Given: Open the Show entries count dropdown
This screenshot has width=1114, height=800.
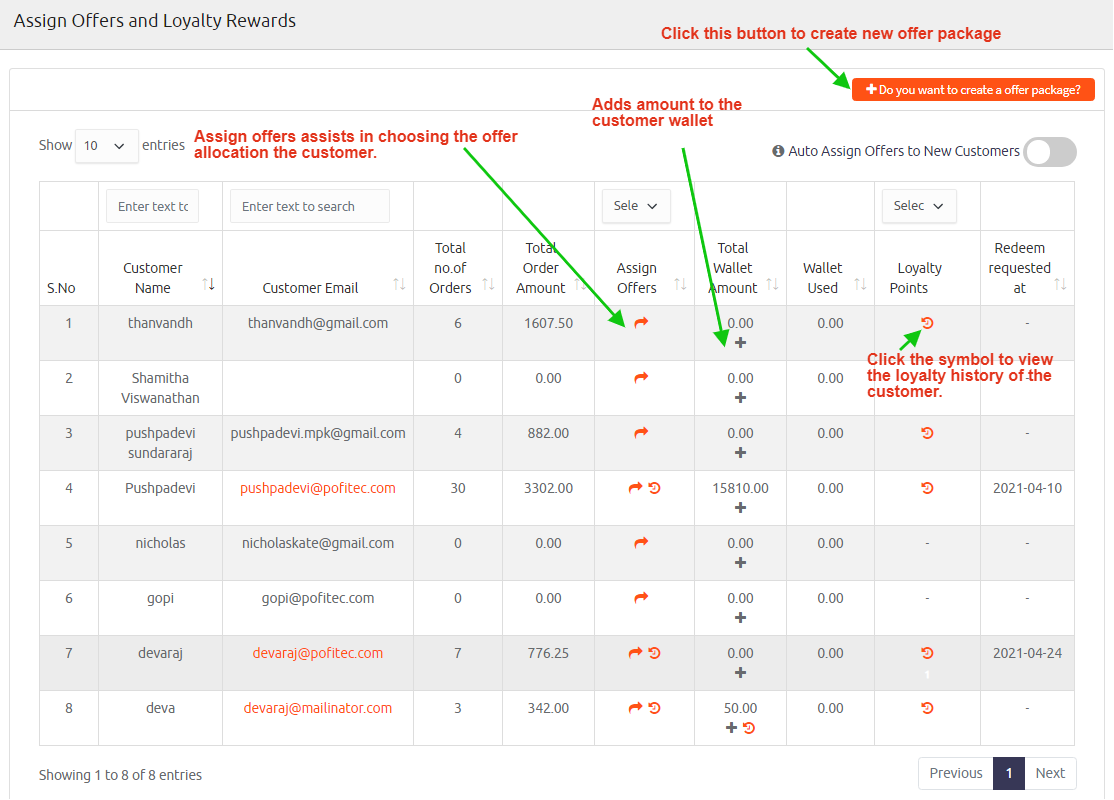Looking at the screenshot, I should tap(106, 146).
